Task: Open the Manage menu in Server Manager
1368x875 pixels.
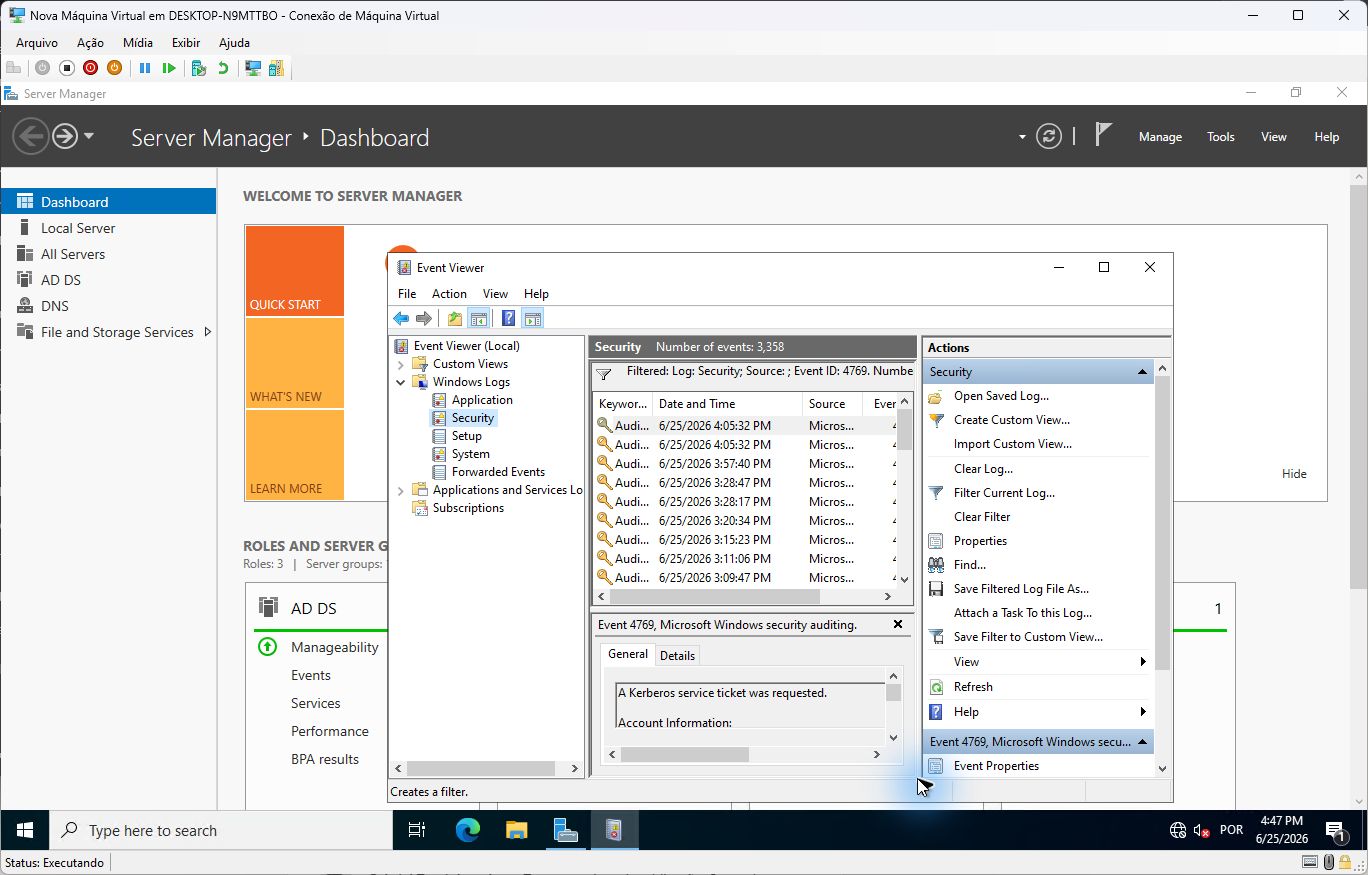Action: point(1160,137)
